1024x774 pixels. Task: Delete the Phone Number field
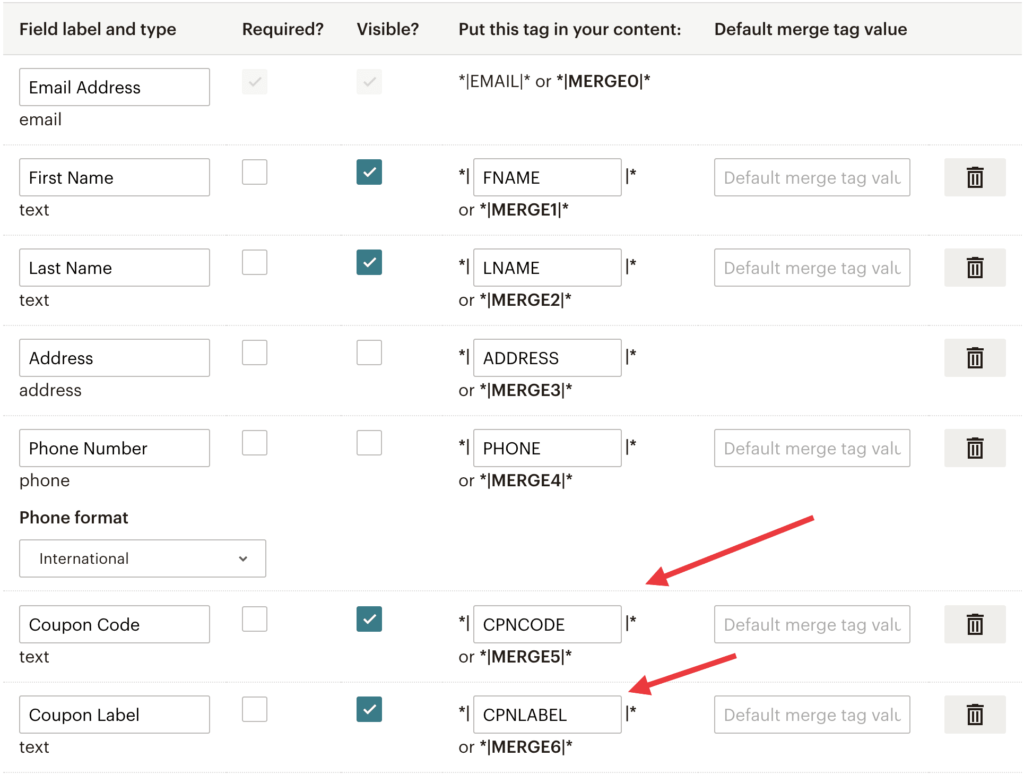[975, 447]
